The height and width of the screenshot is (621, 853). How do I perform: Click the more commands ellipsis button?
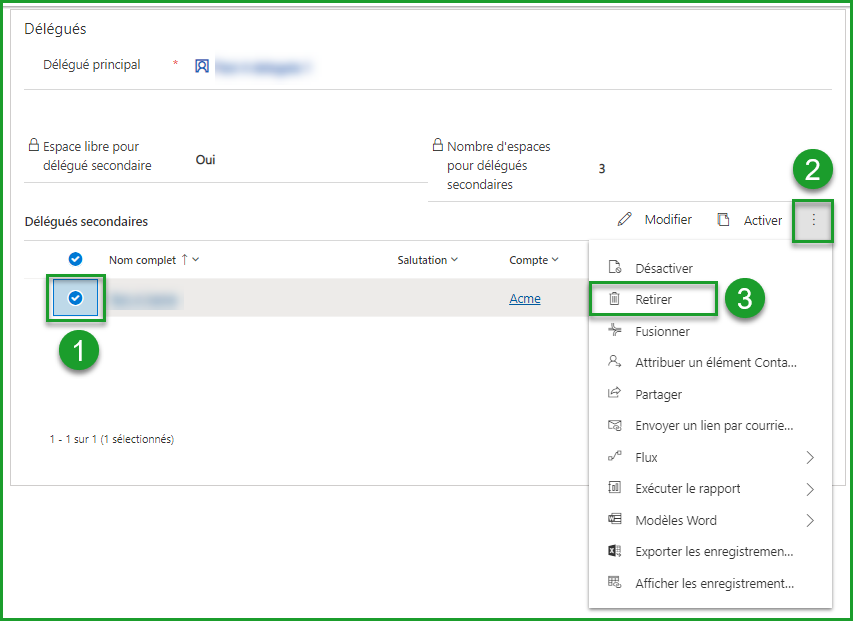(813, 220)
